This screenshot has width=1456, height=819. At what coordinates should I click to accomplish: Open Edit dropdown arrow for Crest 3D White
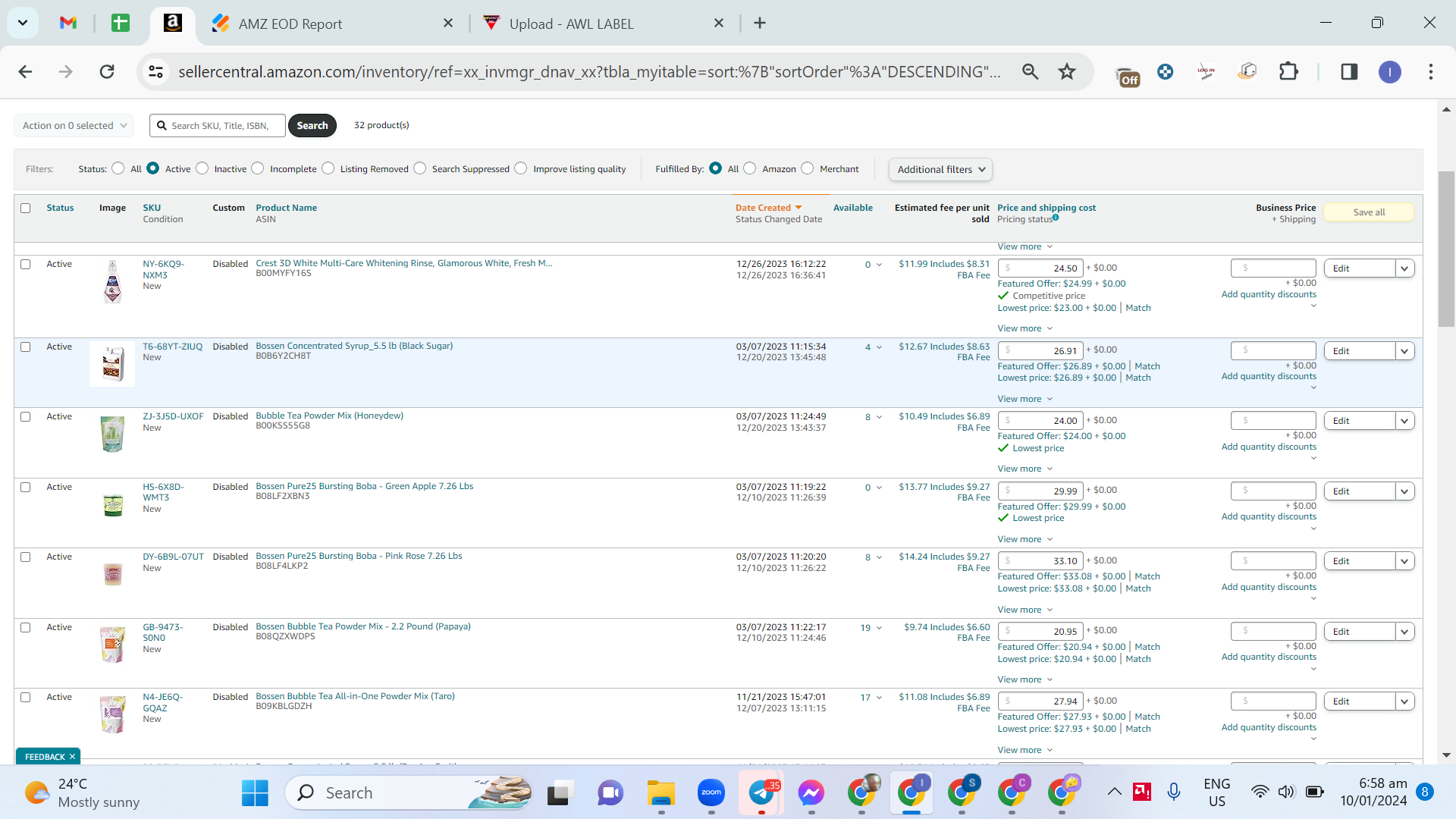tap(1405, 268)
